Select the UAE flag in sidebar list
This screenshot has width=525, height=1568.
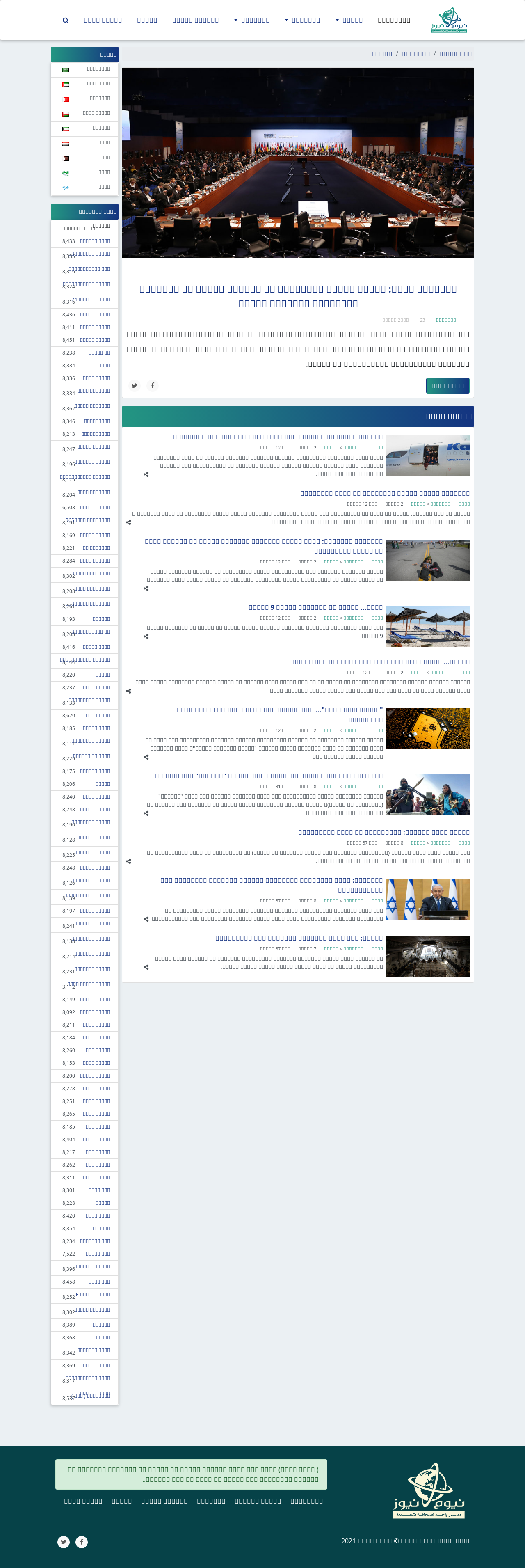[x=66, y=85]
